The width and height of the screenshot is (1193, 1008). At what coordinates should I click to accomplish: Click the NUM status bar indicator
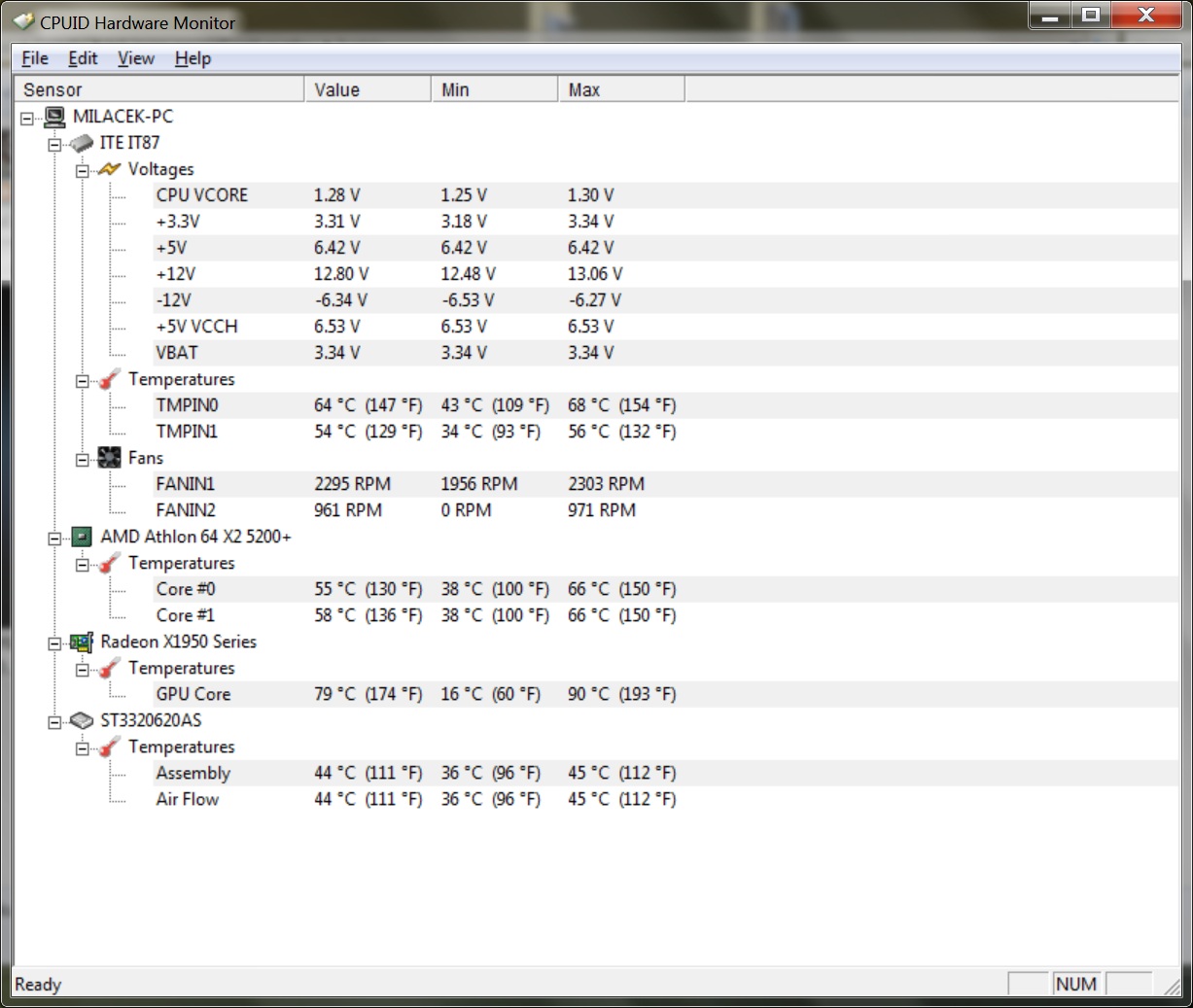(x=1076, y=984)
